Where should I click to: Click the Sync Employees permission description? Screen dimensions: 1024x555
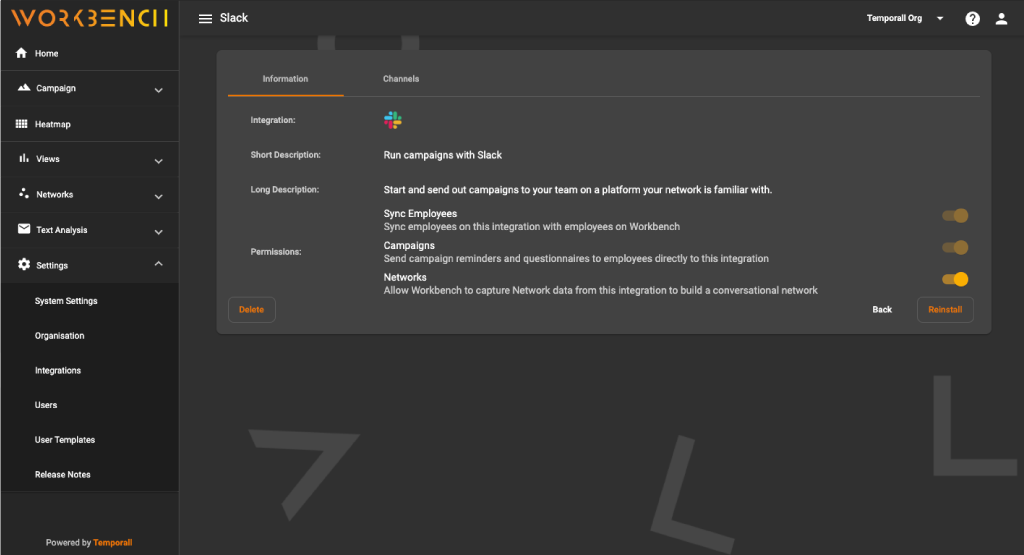click(x=532, y=227)
